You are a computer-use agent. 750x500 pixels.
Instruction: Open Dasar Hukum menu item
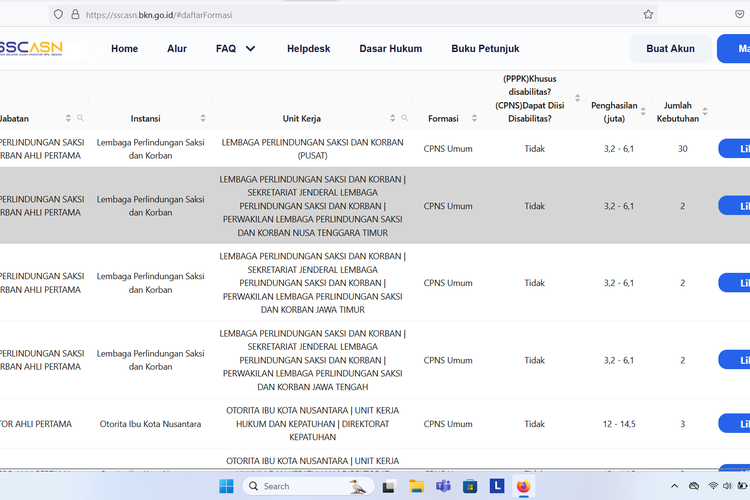pos(390,48)
